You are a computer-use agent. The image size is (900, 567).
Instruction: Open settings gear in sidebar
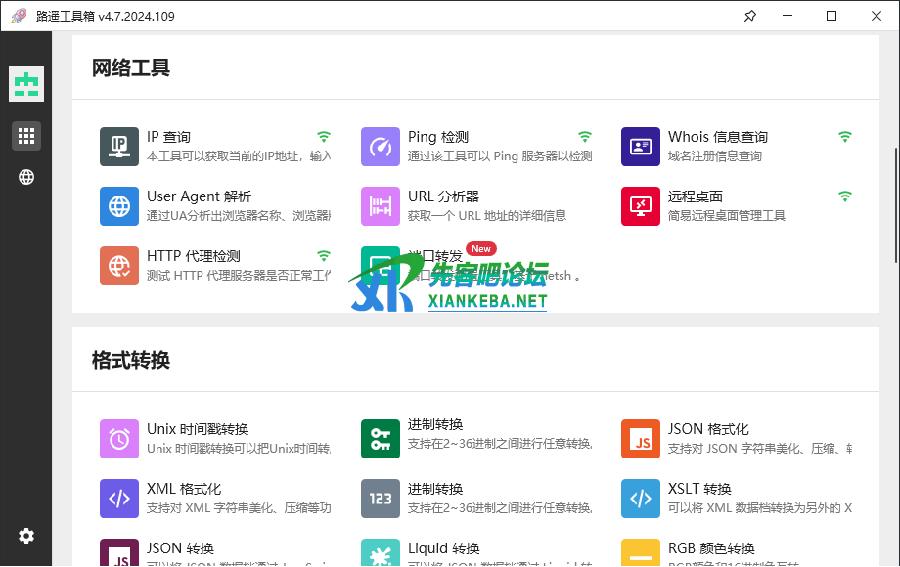[x=26, y=536]
